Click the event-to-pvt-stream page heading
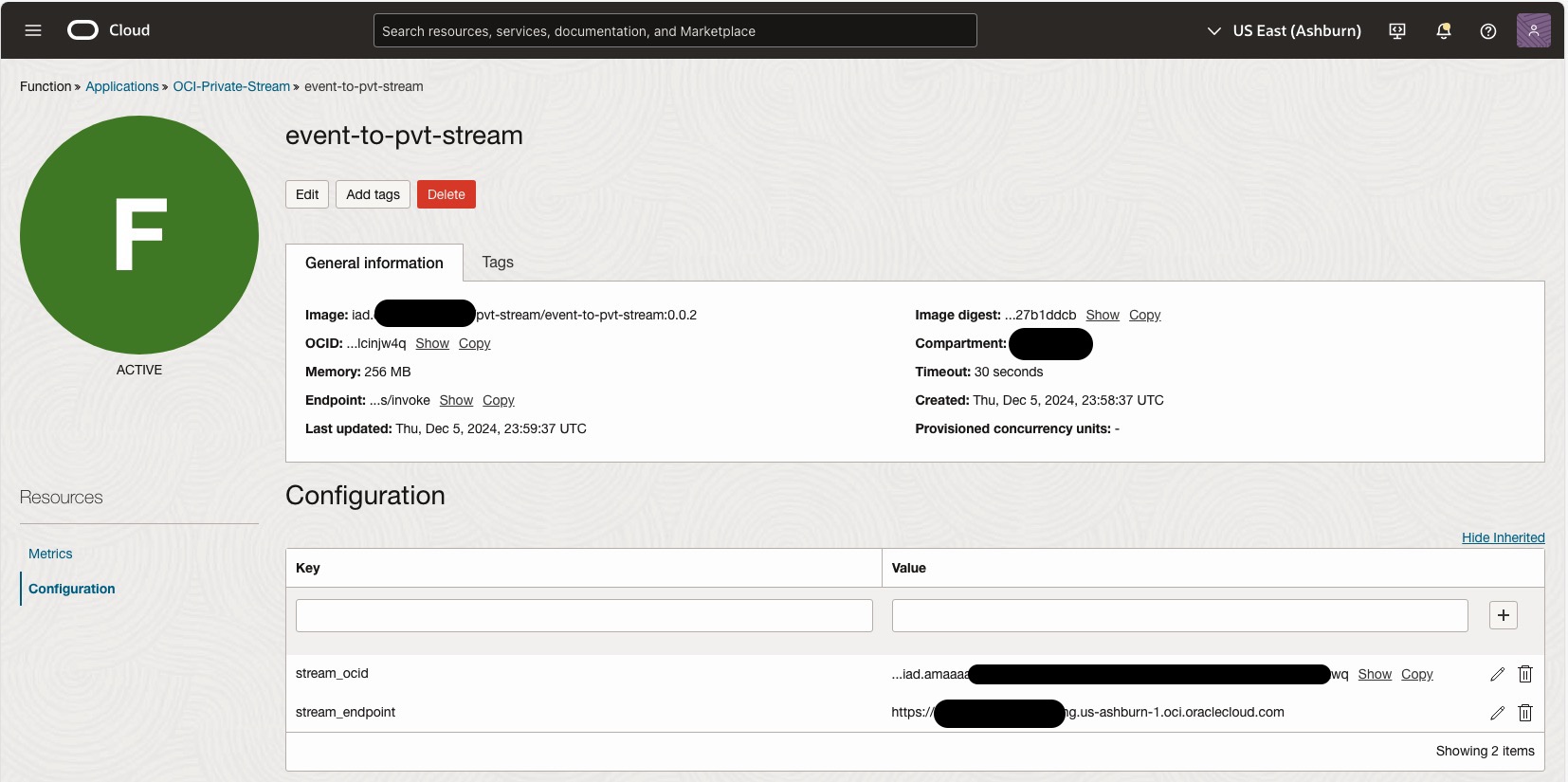1568x782 pixels. (x=404, y=136)
